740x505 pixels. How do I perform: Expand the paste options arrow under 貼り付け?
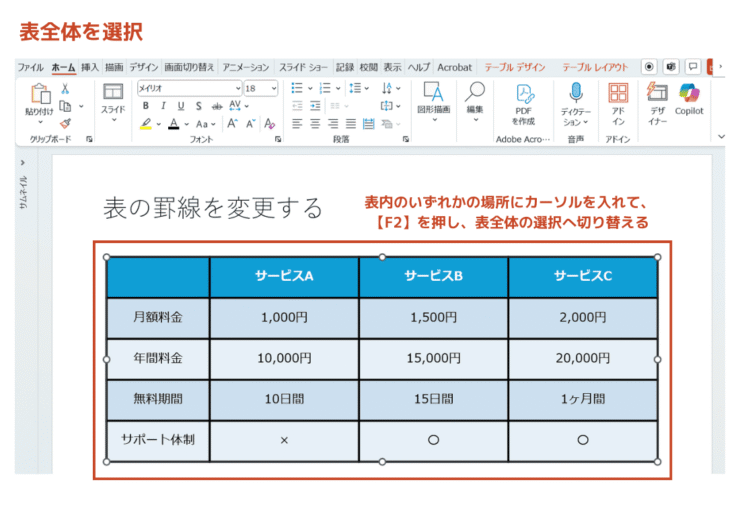(40, 122)
